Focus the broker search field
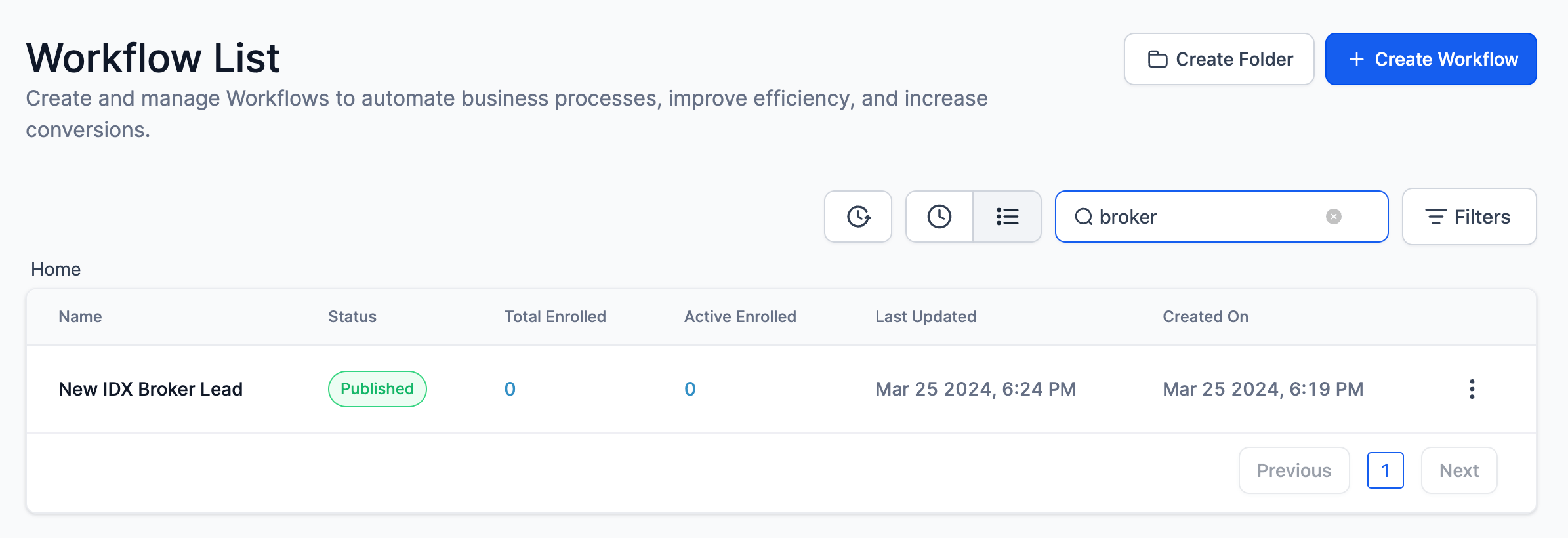This screenshot has width=1568, height=538. coord(1207,217)
